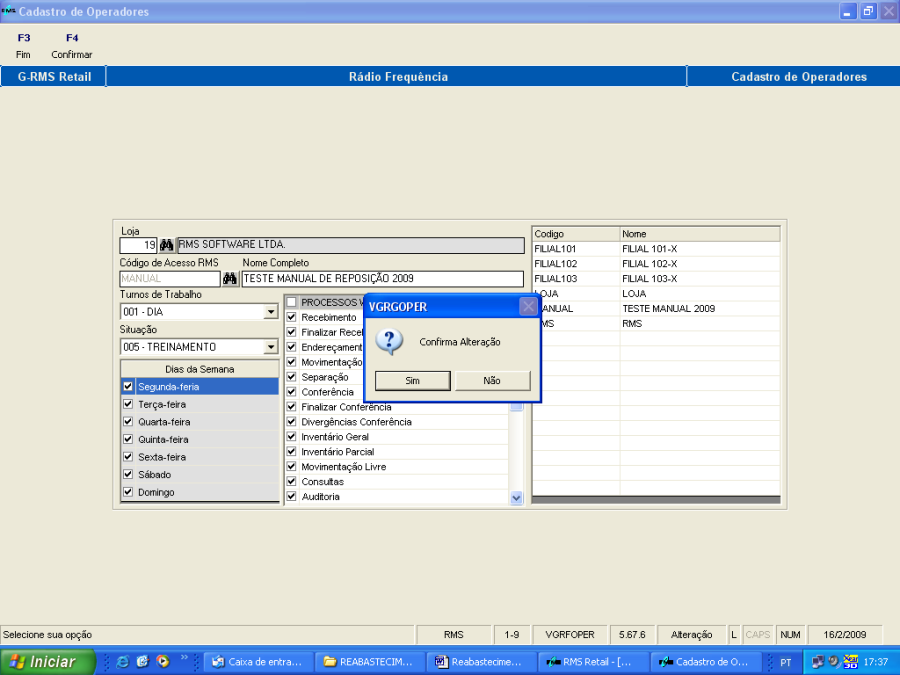Click the Código de Acesso RMS field
This screenshot has width=900, height=675.
click(170, 279)
